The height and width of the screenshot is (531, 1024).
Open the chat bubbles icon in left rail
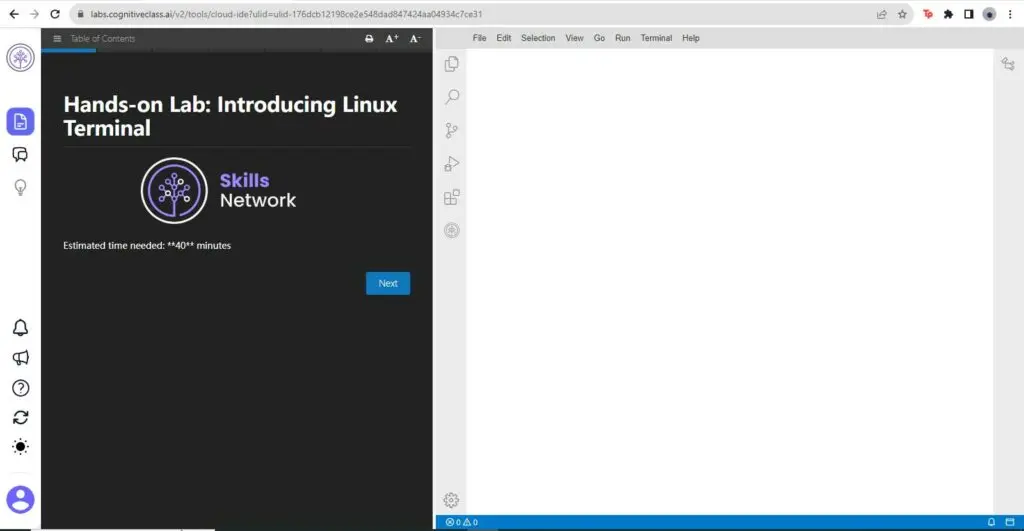tap(20, 154)
